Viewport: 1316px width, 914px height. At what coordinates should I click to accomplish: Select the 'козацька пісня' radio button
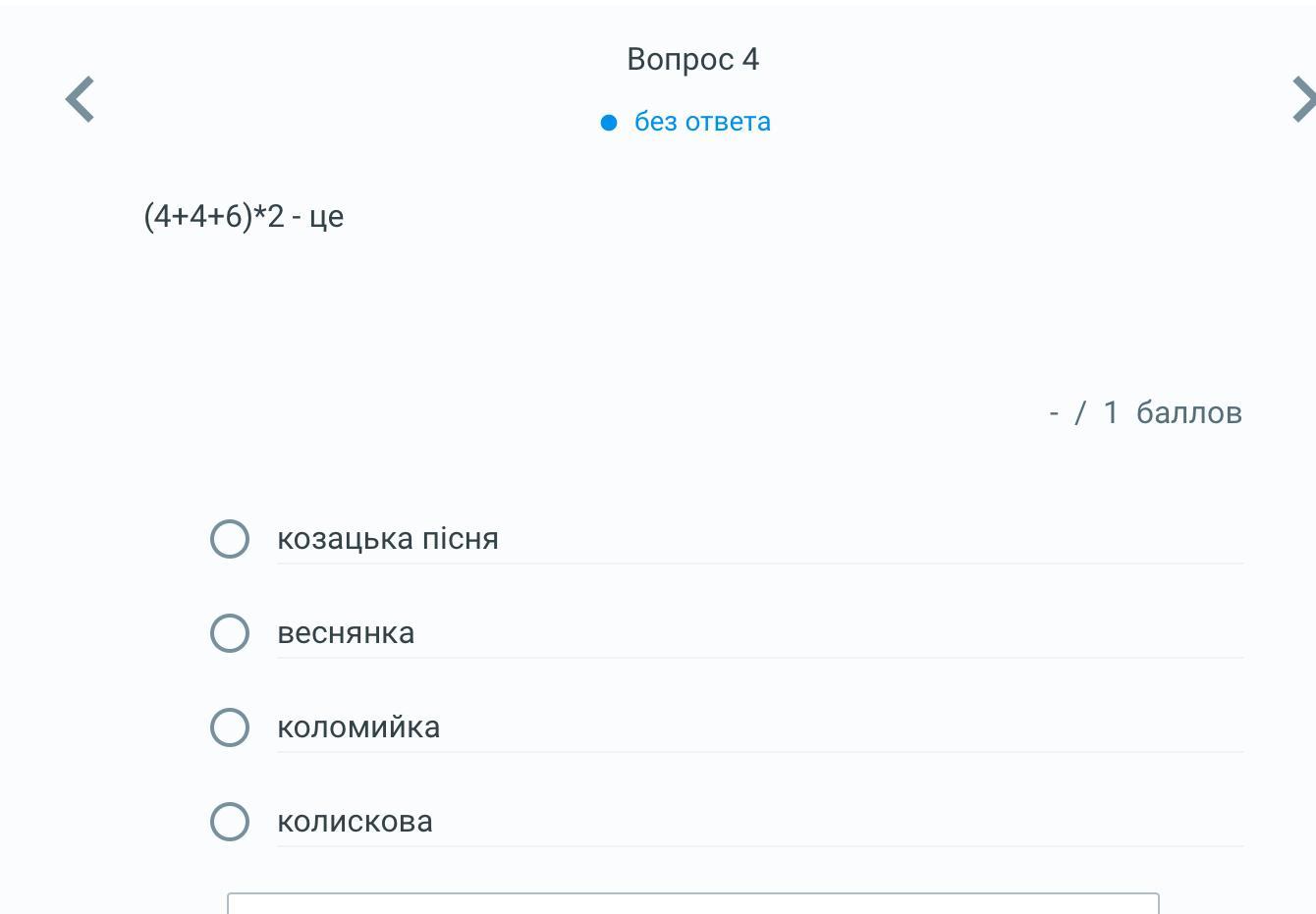coord(230,539)
